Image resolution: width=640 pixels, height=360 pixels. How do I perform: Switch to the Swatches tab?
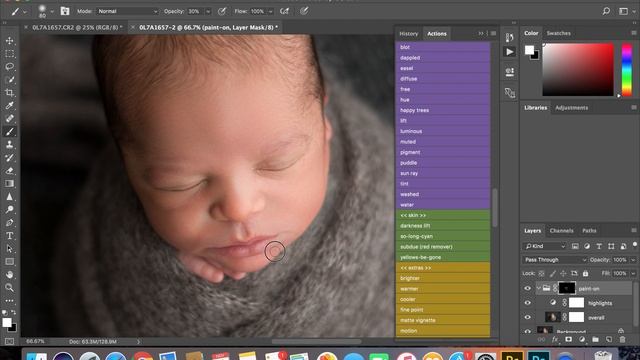558,33
